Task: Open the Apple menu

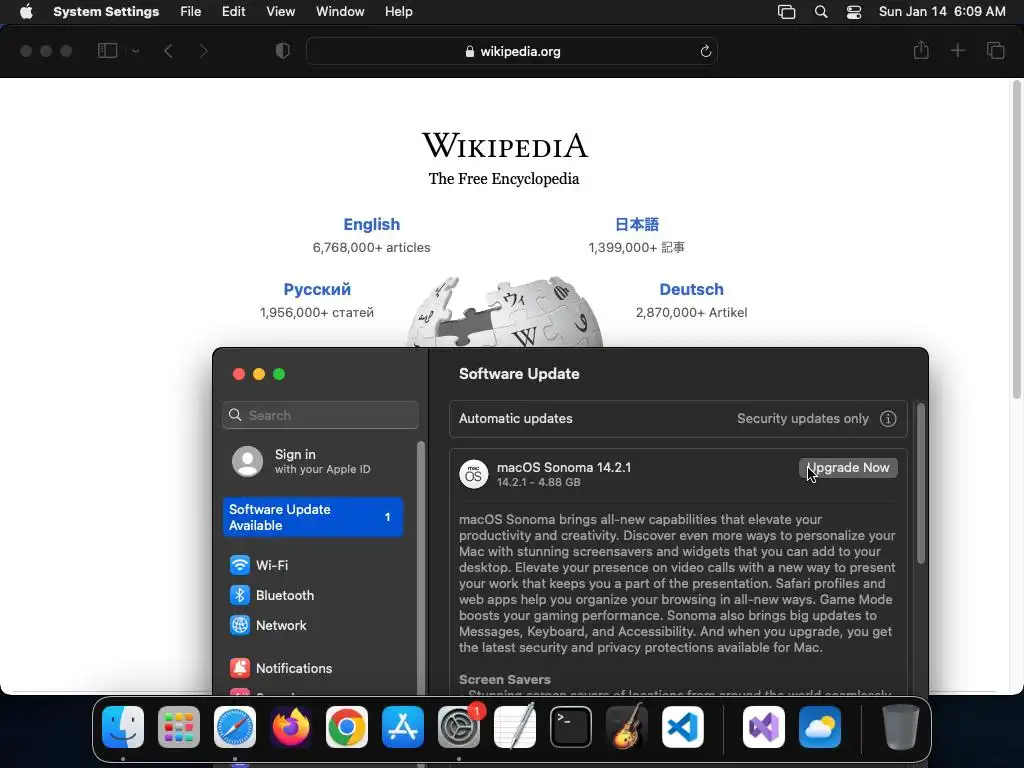Action: pos(26,12)
